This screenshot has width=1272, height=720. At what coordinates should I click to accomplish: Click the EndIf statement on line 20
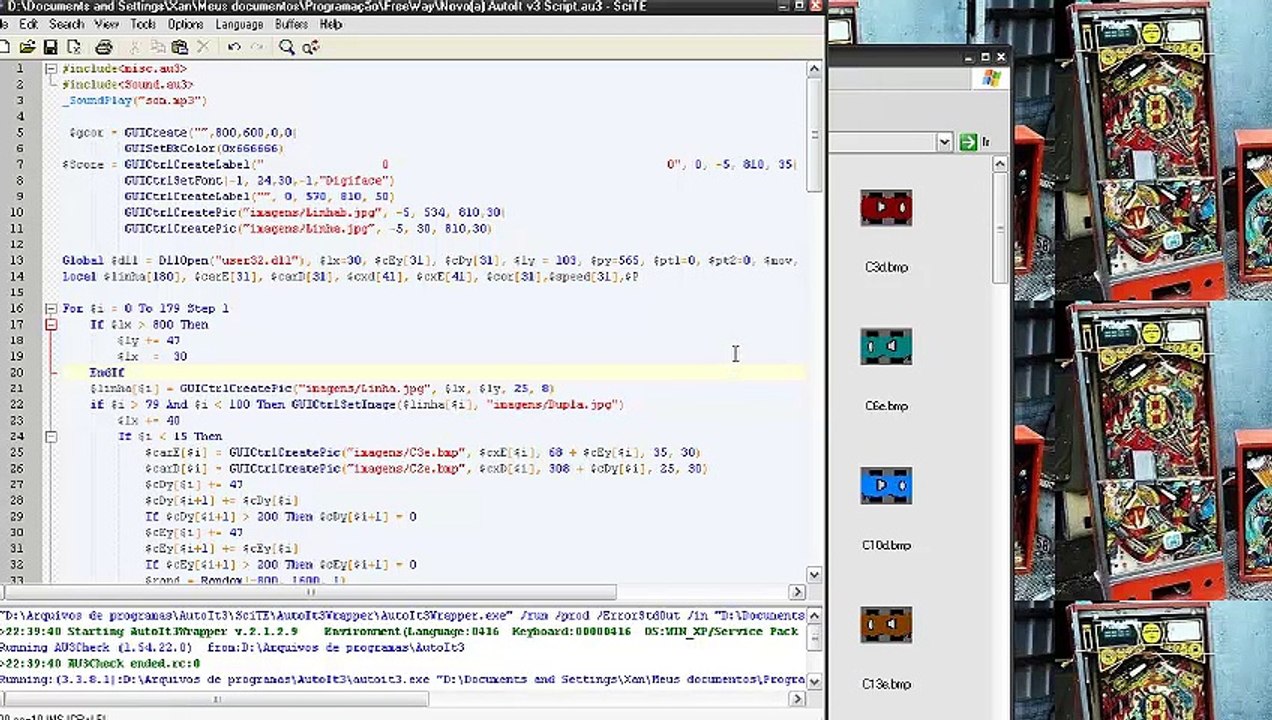107,372
